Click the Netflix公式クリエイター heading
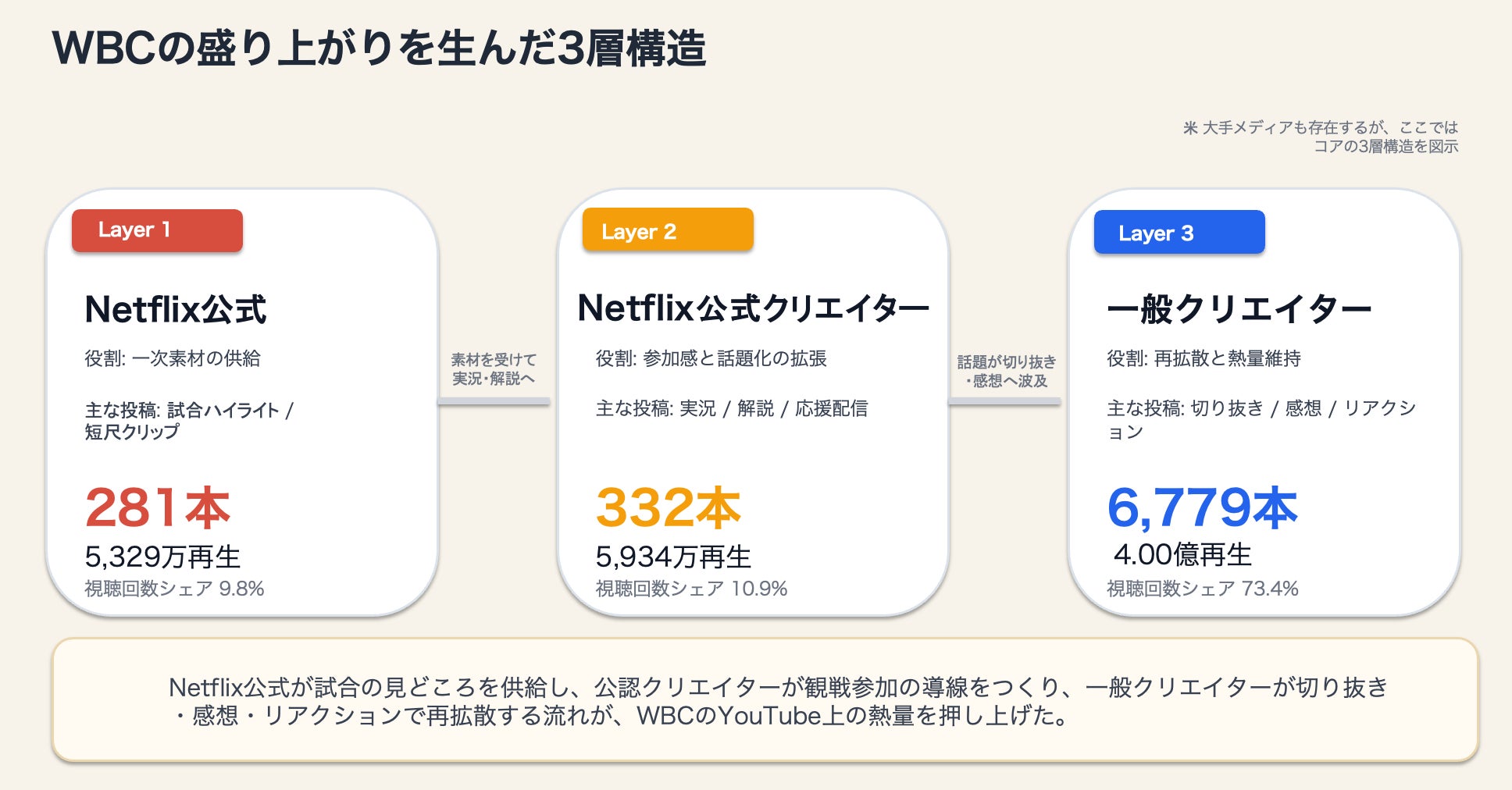 [753, 308]
